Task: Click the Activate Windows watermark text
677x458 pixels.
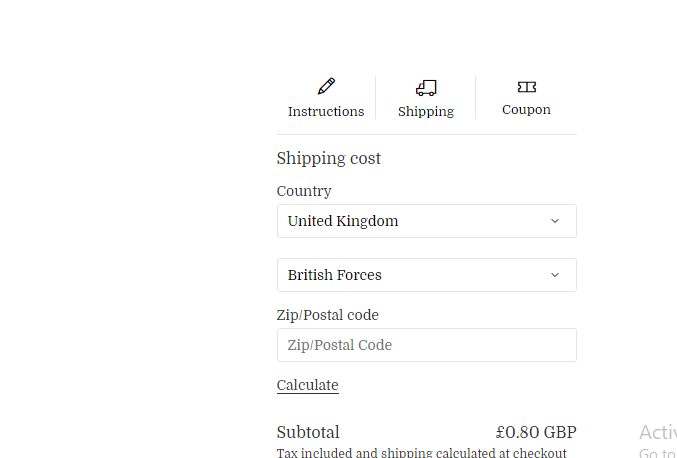Action: (x=658, y=432)
